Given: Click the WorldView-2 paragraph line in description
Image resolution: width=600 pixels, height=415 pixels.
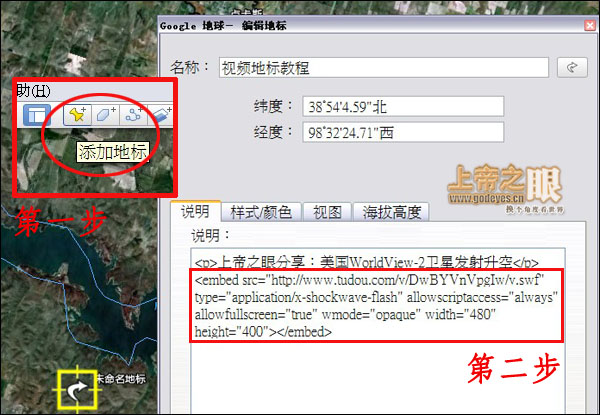Looking at the screenshot, I should tap(367, 262).
